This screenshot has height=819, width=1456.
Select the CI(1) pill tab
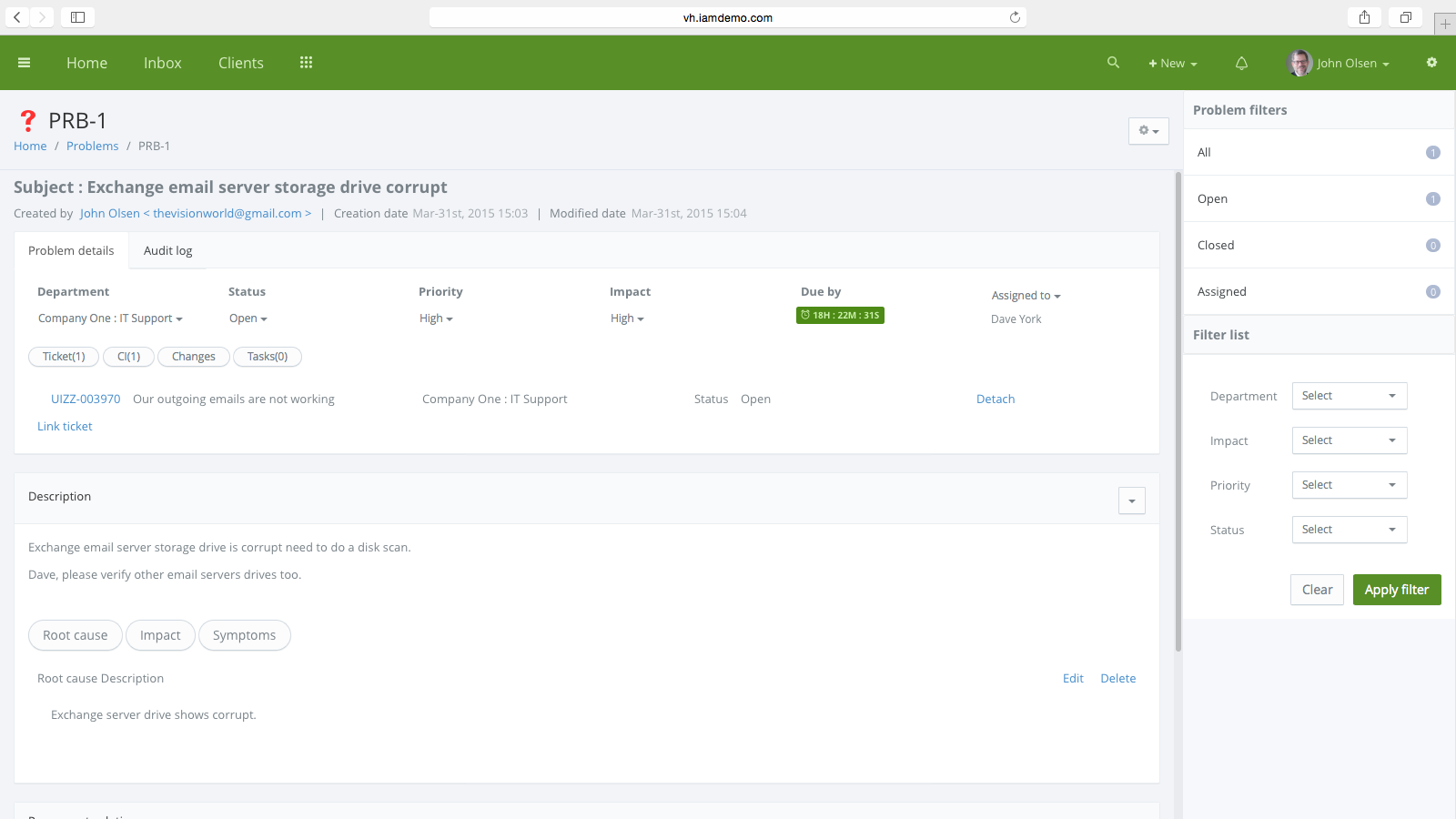click(128, 357)
